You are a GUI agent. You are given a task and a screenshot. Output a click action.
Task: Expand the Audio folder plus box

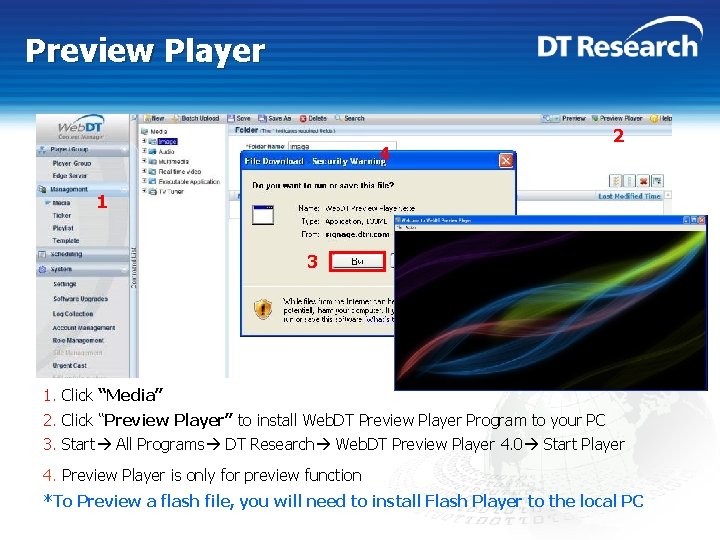144,151
